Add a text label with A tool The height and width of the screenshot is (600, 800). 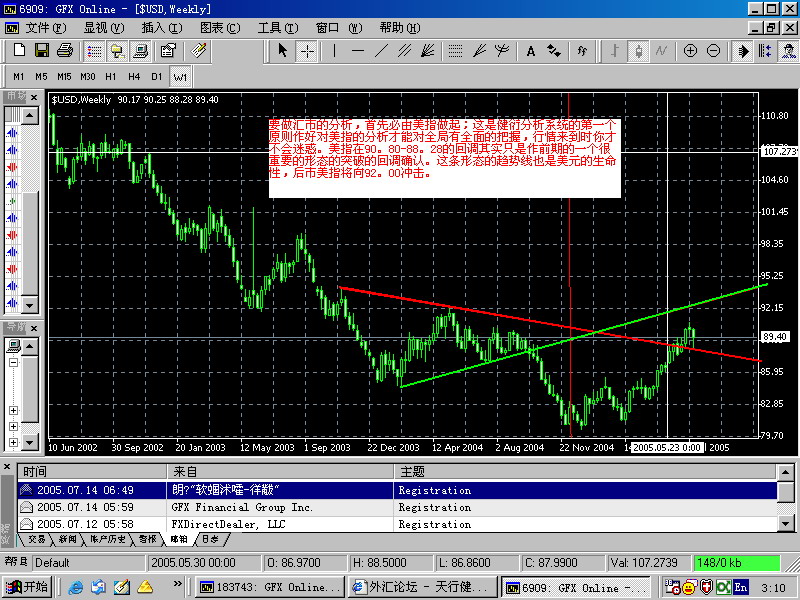pos(531,51)
